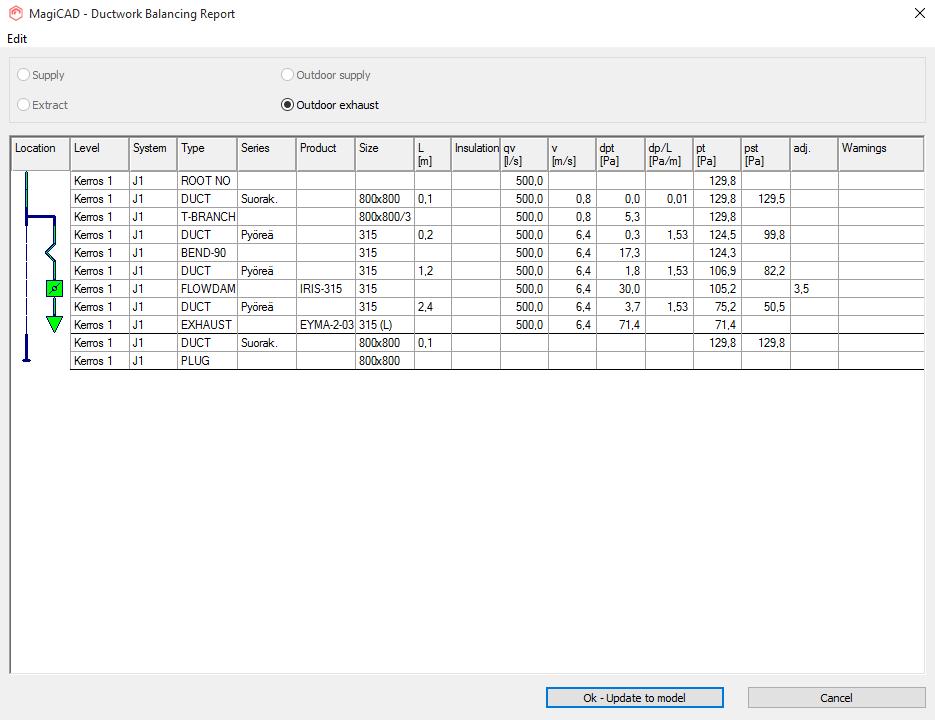935x720 pixels.
Task: Click the dp/L [Pa/m] column header
Action: (x=669, y=154)
